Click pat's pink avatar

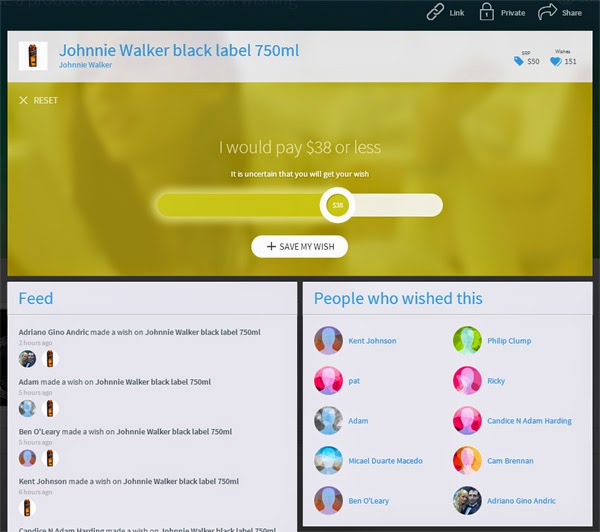[x=328, y=381]
